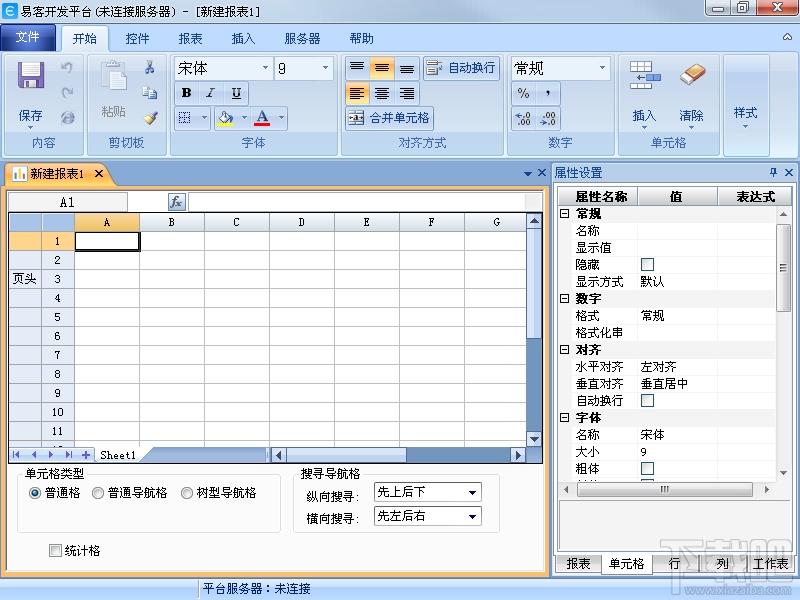Click the Clear eraser icon
The width and height of the screenshot is (800, 600).
click(692, 75)
